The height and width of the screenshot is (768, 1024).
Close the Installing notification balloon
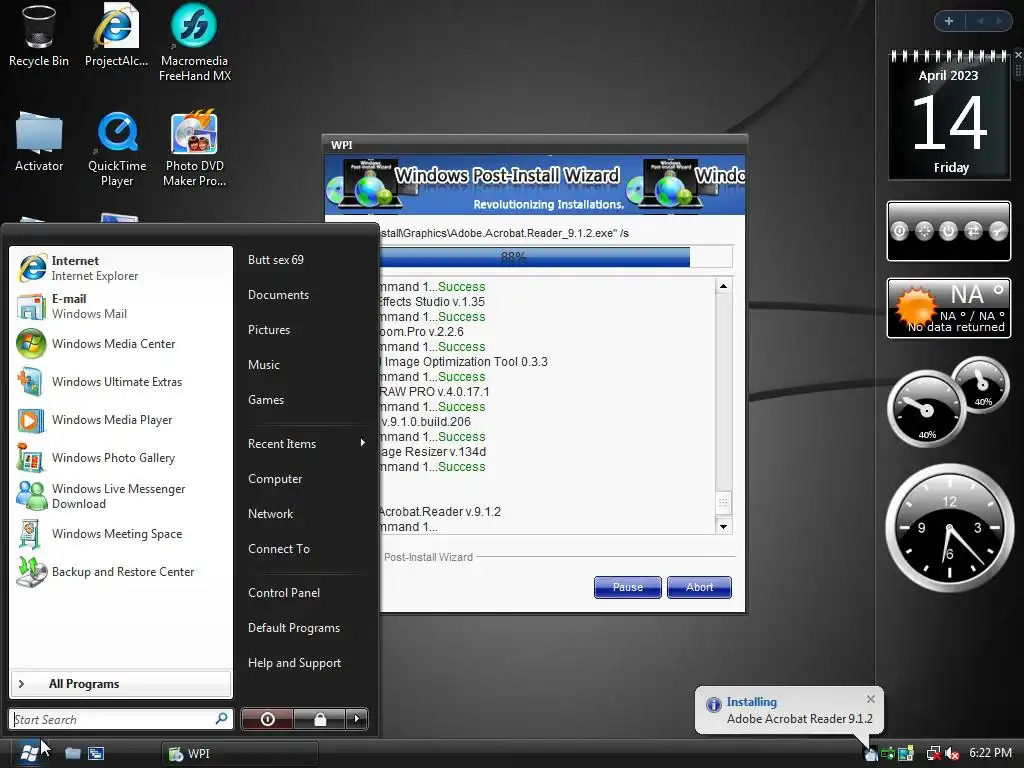click(x=871, y=699)
